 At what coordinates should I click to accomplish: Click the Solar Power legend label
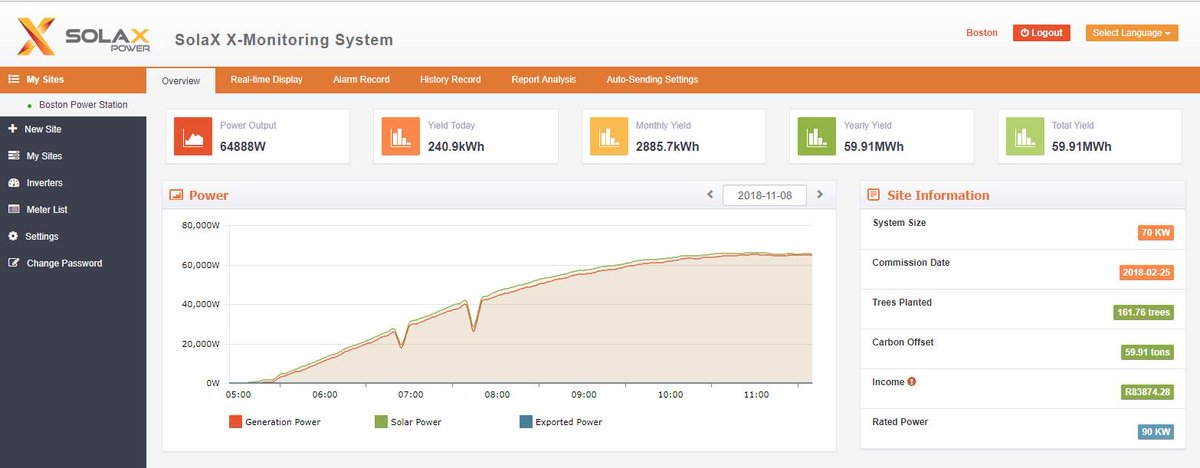pos(417,422)
